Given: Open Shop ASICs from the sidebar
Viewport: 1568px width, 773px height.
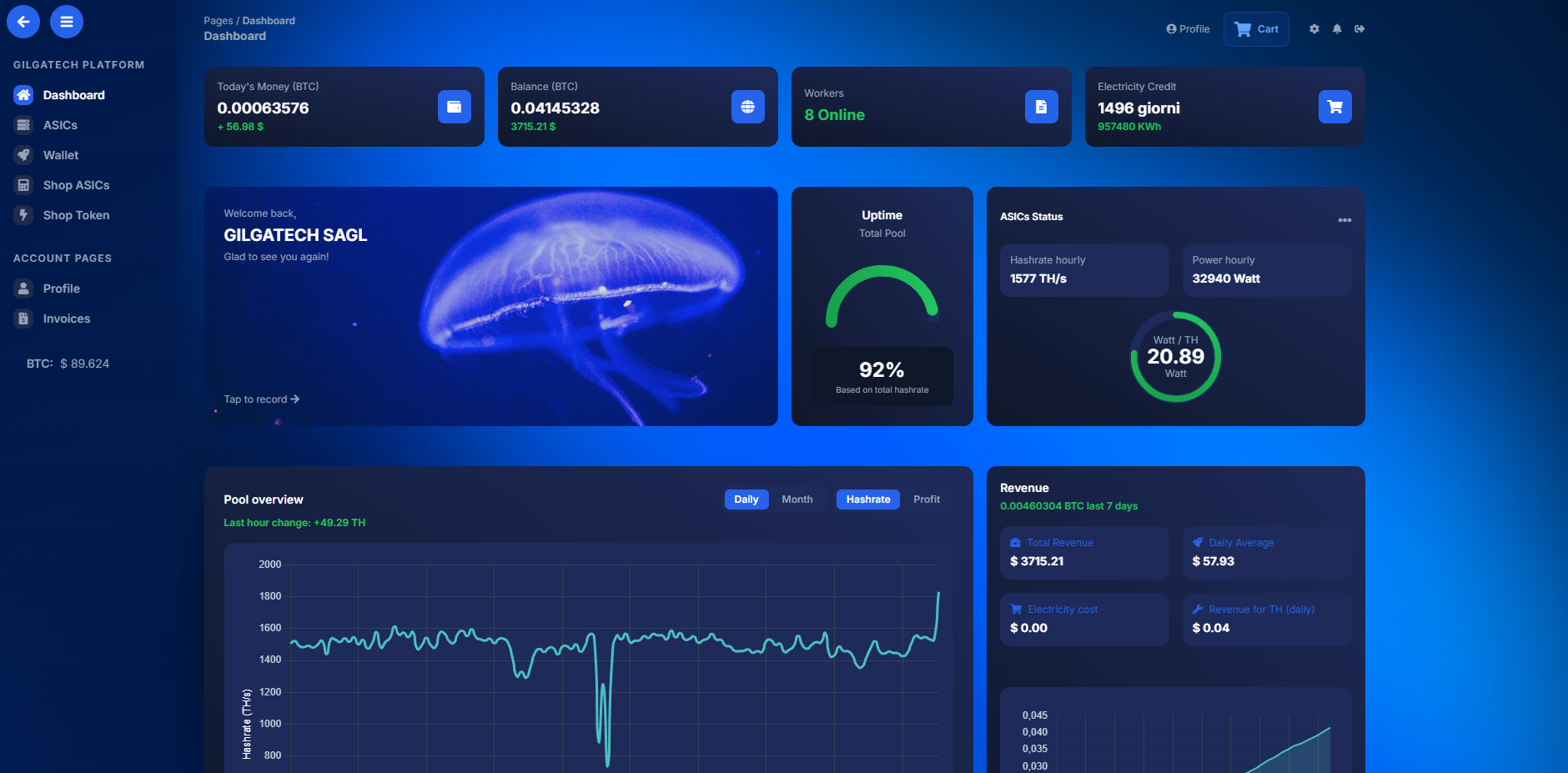Looking at the screenshot, I should (x=78, y=184).
